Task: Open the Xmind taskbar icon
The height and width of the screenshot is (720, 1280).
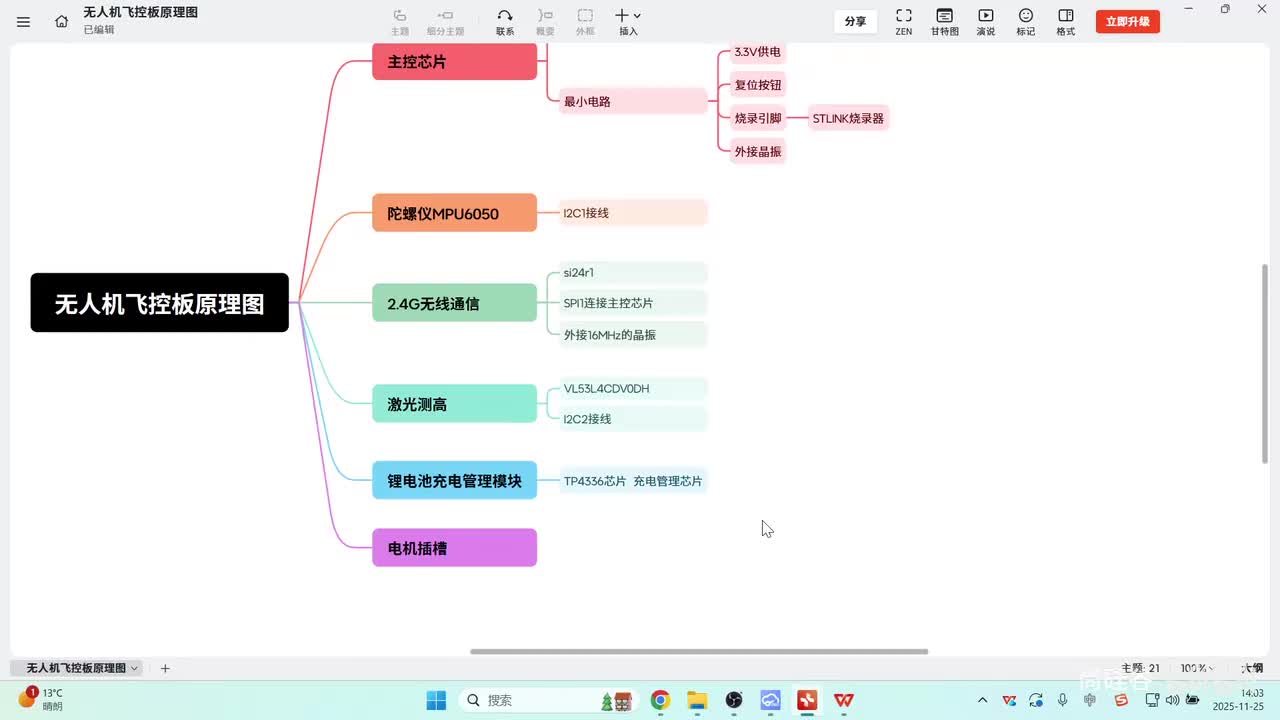Action: coord(807,700)
